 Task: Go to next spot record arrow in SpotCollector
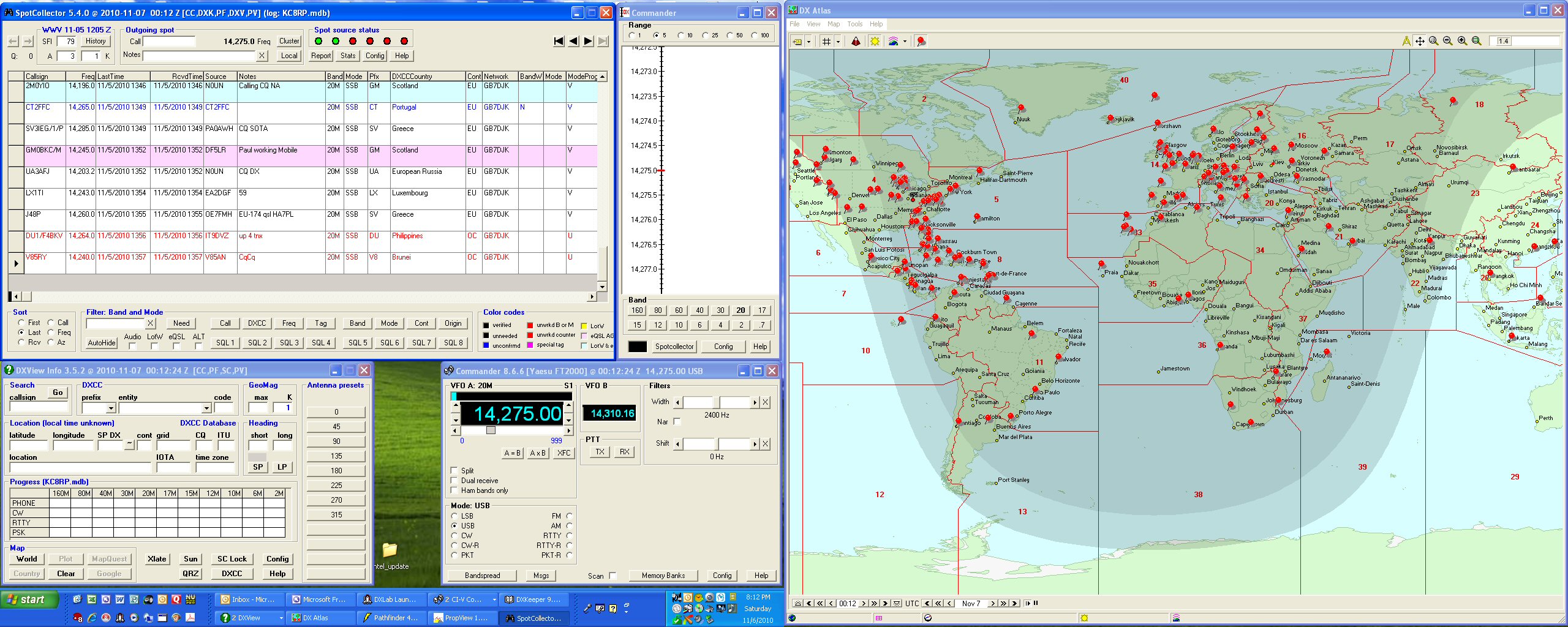click(x=588, y=41)
